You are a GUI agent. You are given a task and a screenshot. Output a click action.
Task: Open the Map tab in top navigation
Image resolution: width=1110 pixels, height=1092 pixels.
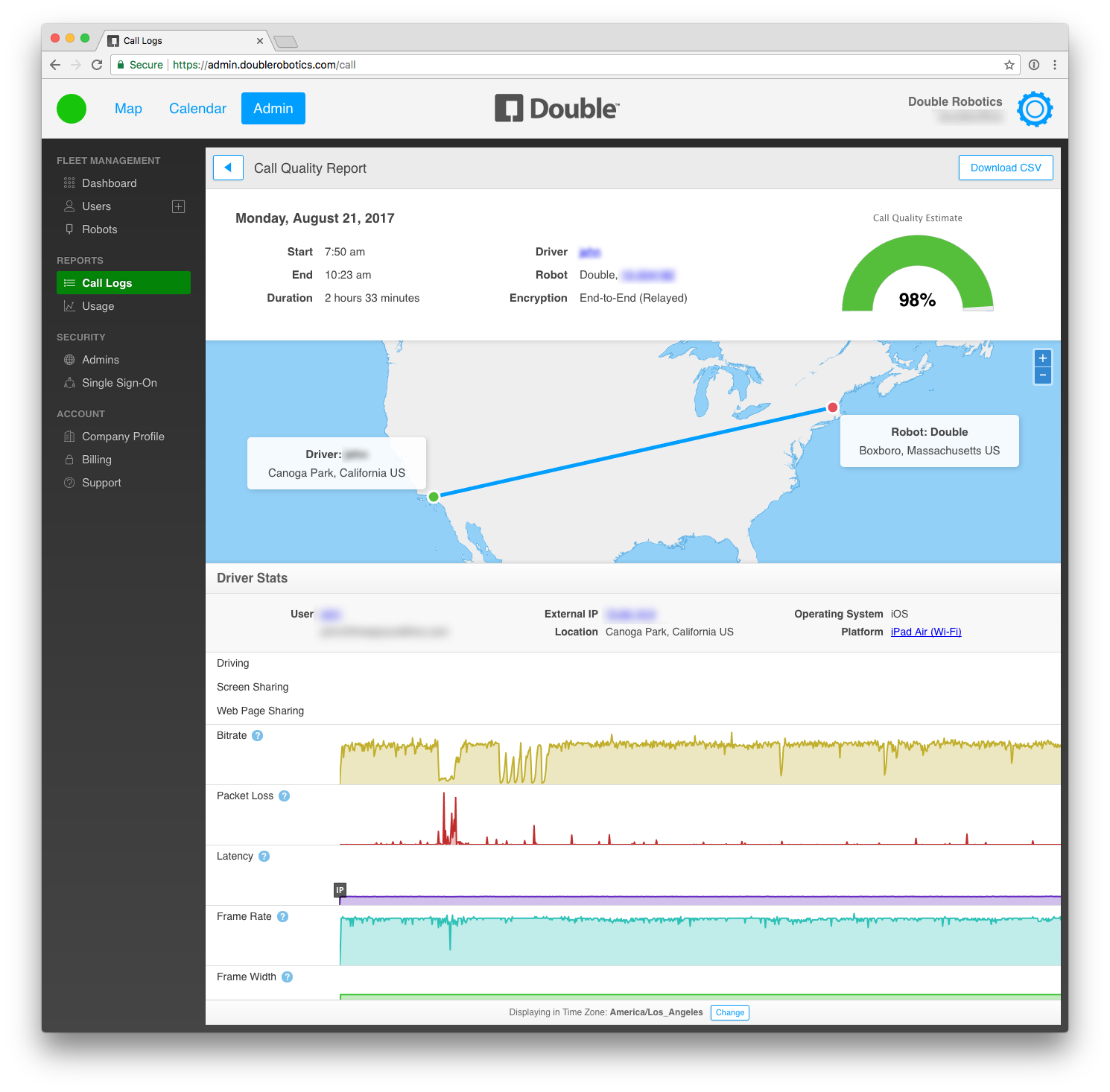coord(128,109)
